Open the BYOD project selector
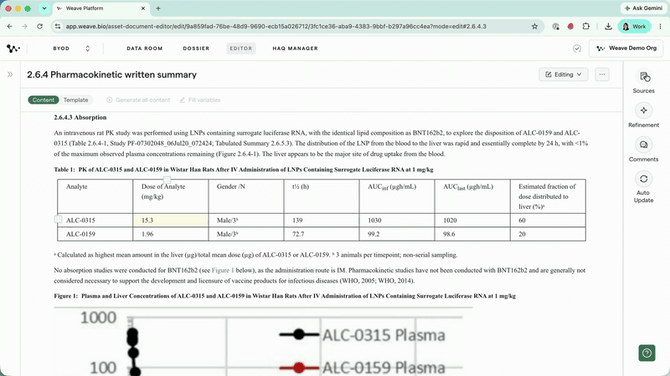 click(x=71, y=48)
